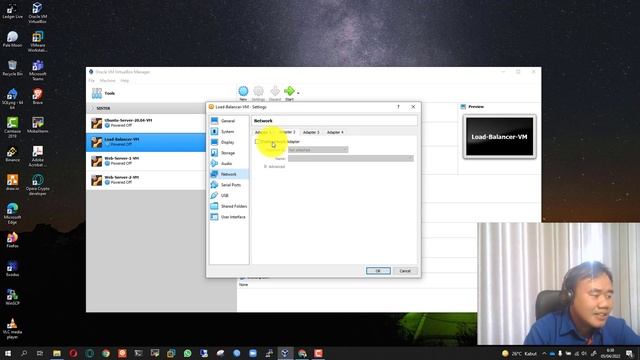The image size is (640, 360).
Task: Switch to the Adapter 4 tab
Action: coord(335,132)
